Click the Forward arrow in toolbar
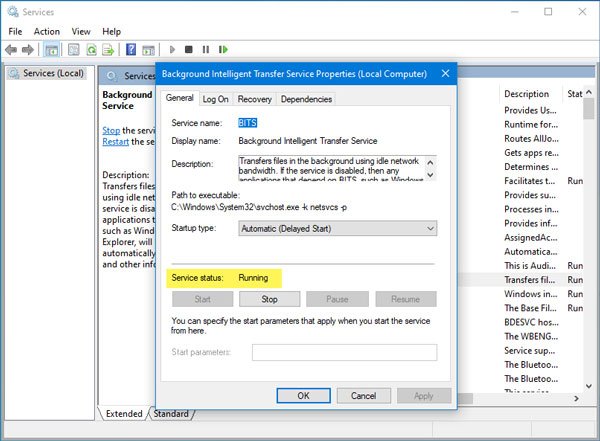 30,49
